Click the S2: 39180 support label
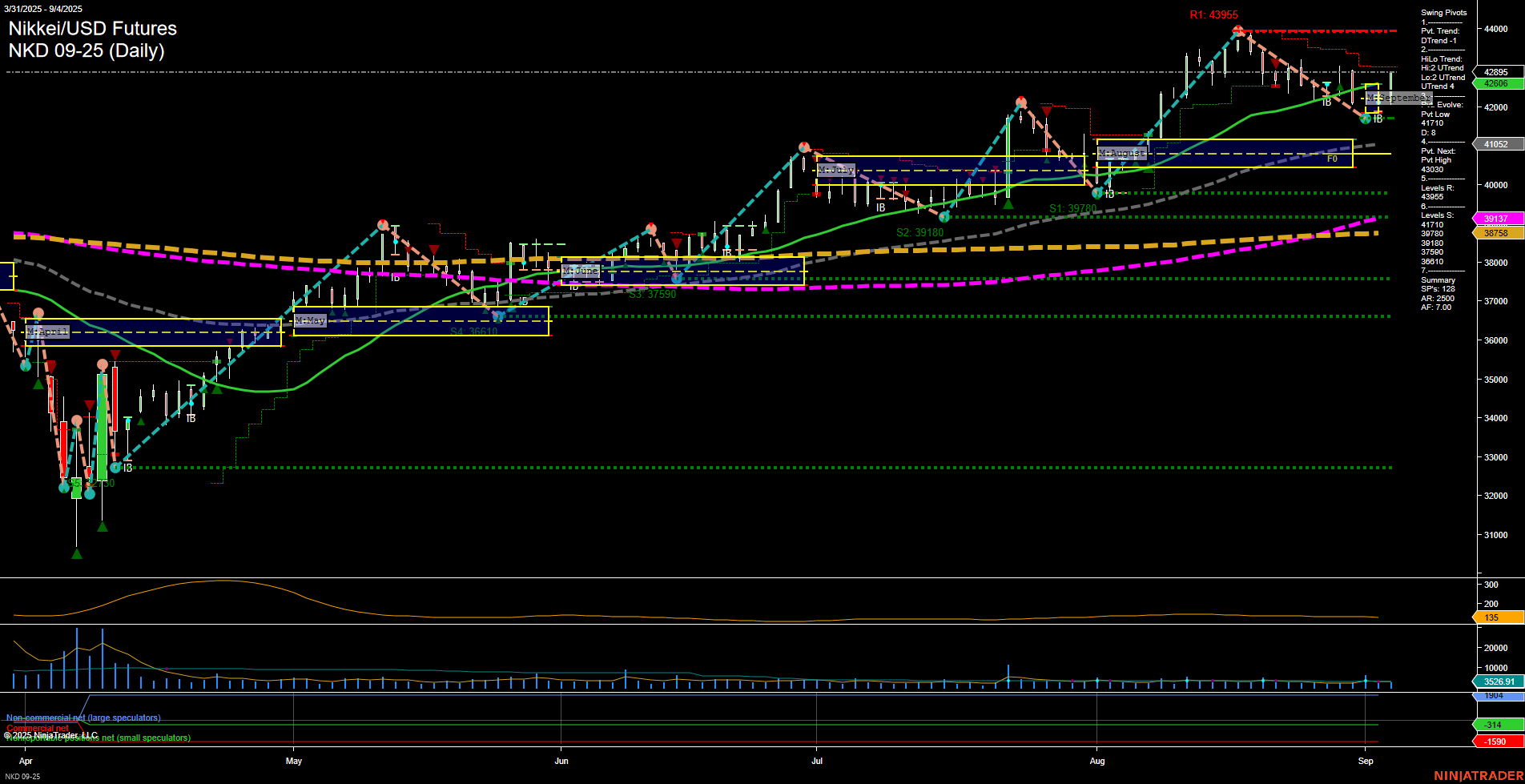This screenshot has width=1525, height=784. (x=920, y=231)
